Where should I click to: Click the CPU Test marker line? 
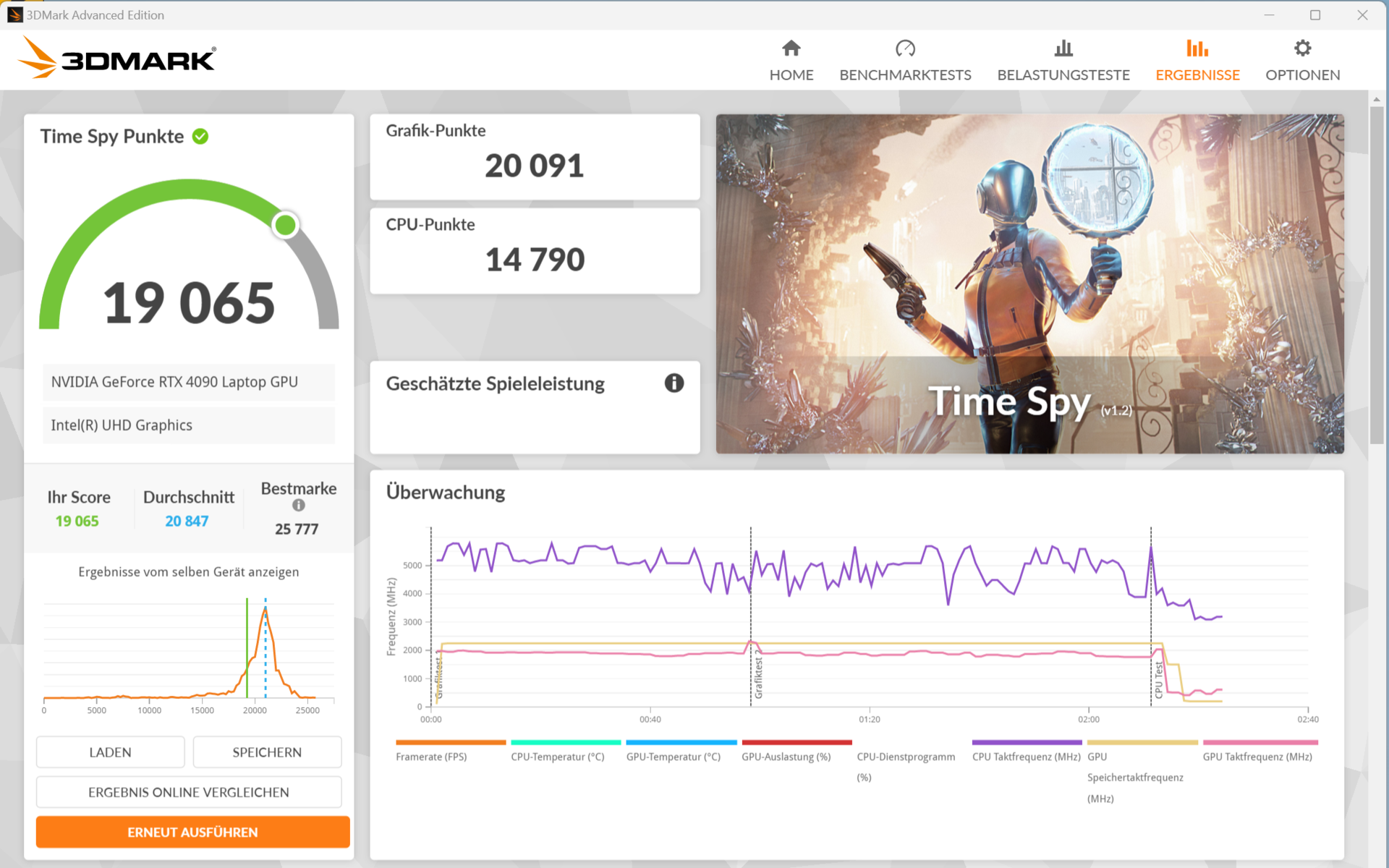[x=1151, y=616]
